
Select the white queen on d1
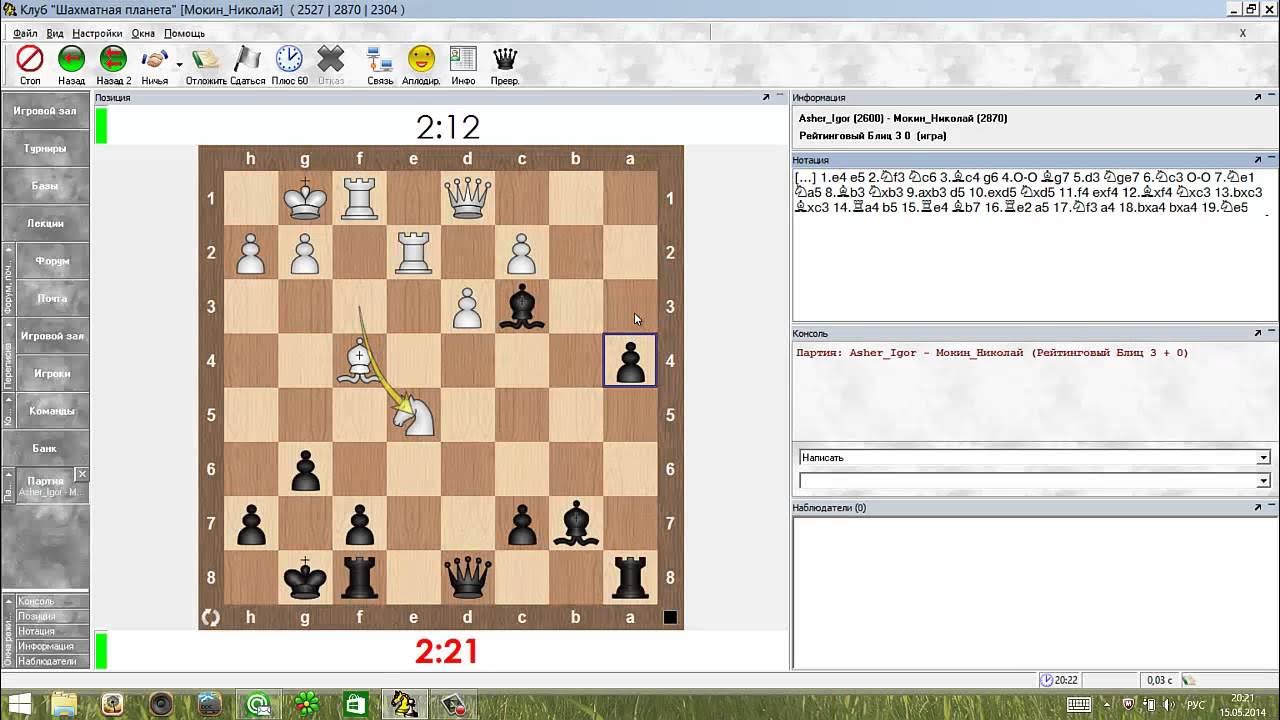(x=467, y=198)
